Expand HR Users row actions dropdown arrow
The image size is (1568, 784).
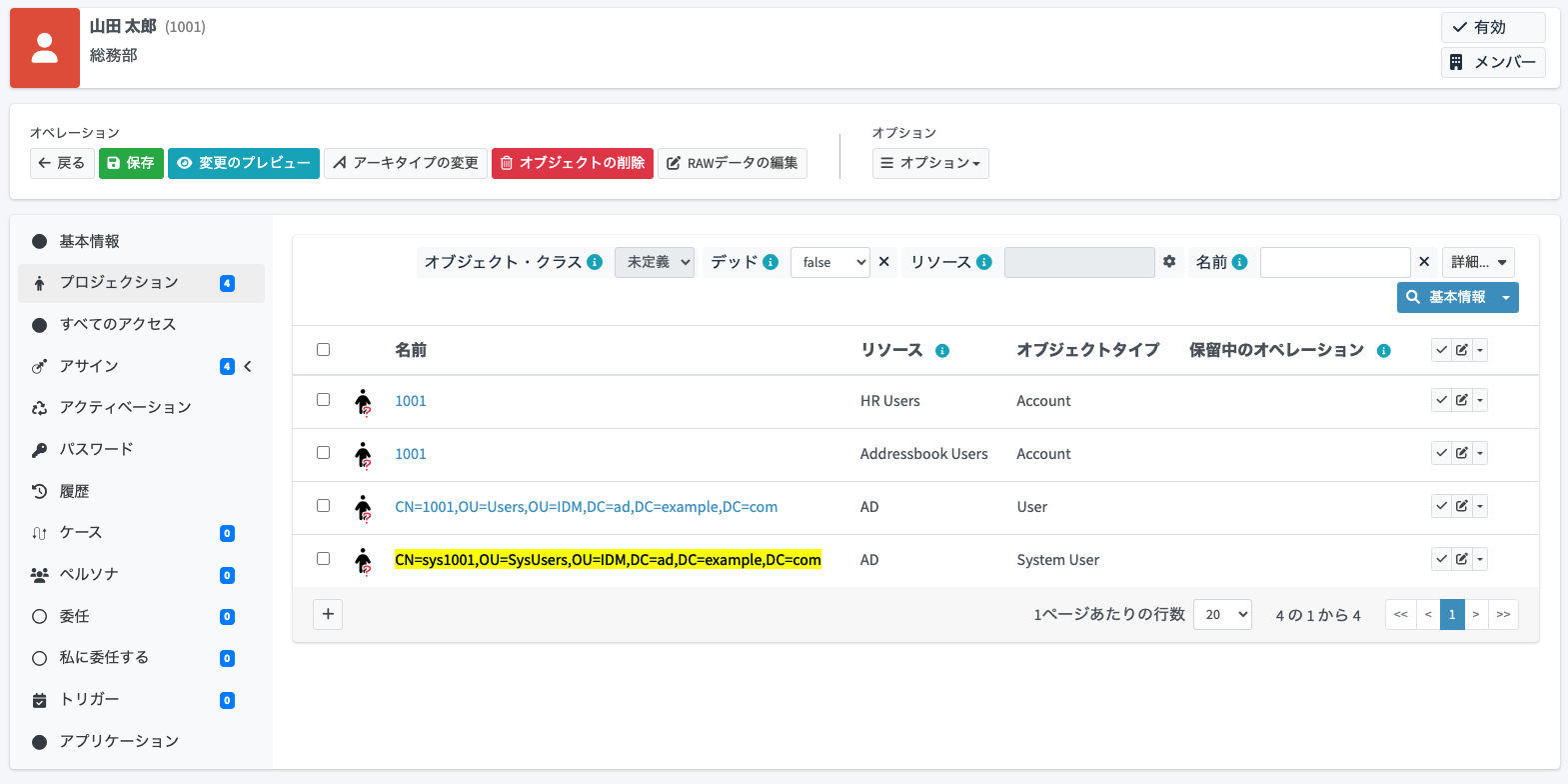(1480, 400)
